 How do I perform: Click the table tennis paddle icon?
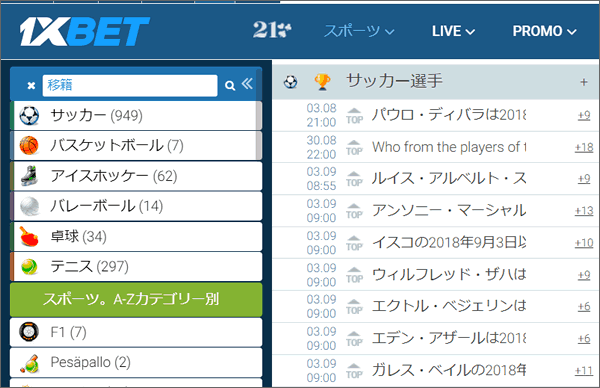coord(29,236)
